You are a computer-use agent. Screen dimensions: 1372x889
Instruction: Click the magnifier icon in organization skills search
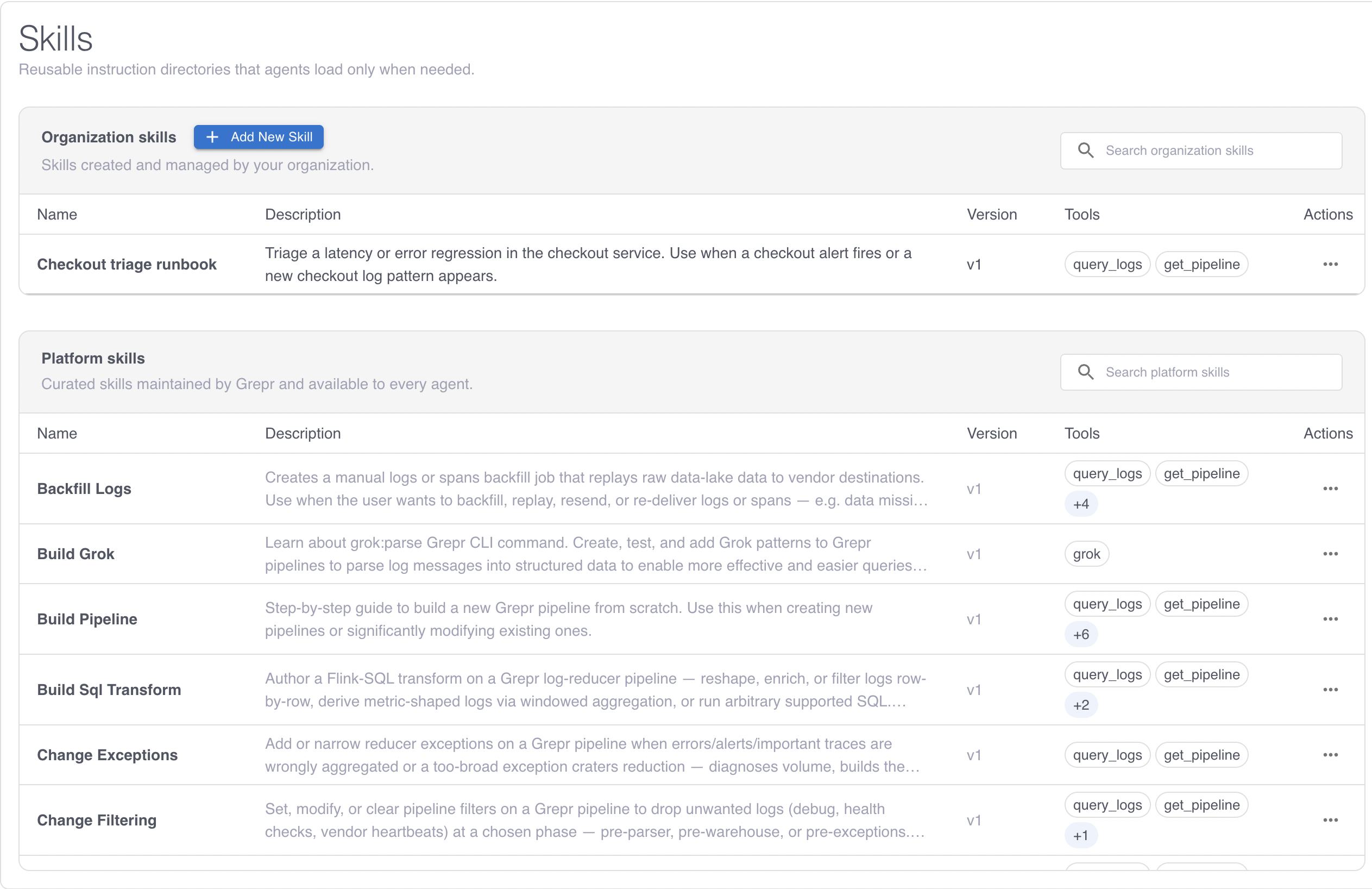tap(1086, 151)
